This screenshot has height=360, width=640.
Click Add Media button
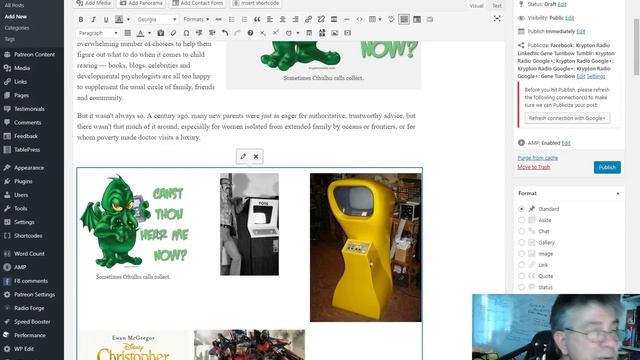point(93,3)
